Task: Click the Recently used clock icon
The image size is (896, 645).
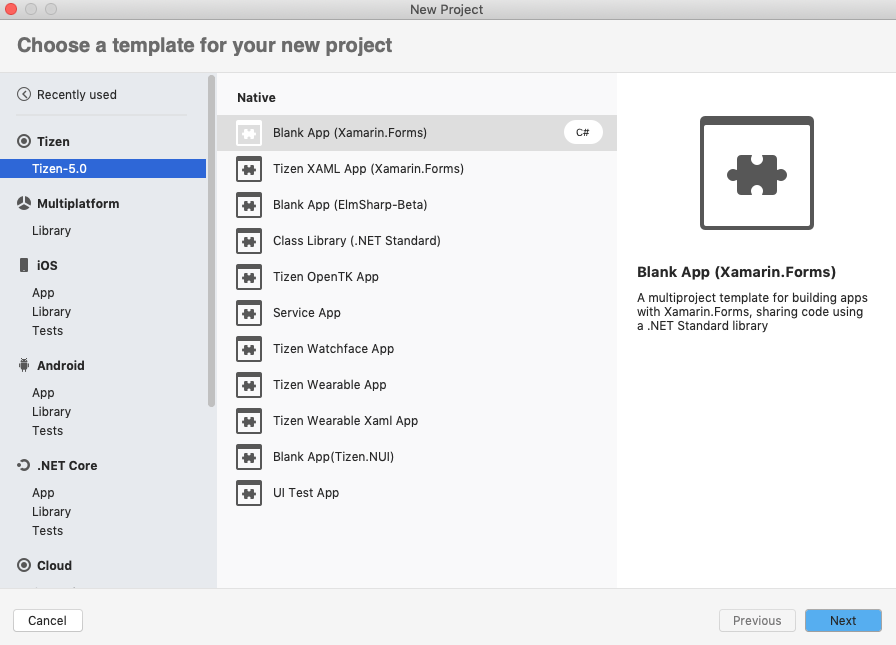Action: click(x=22, y=94)
